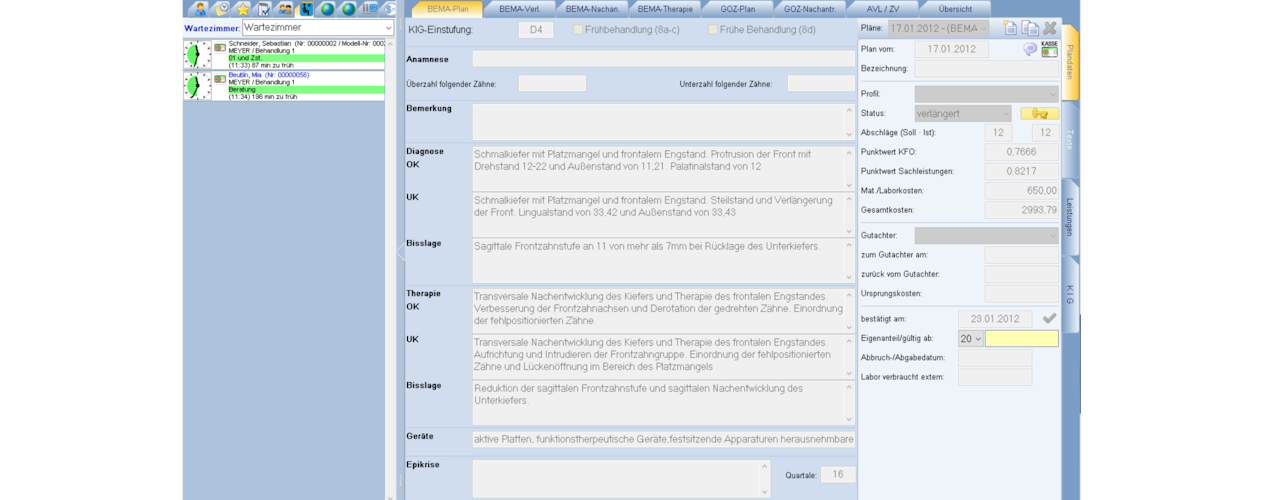Viewport: 1264px width, 500px height.
Task: Click the yellow Eigenanteil gültig ab field
Action: (1021, 339)
